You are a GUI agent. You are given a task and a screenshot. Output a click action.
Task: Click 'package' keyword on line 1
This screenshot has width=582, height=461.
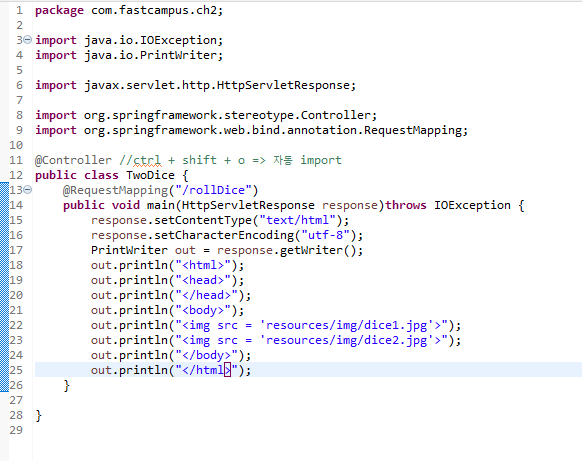point(59,11)
